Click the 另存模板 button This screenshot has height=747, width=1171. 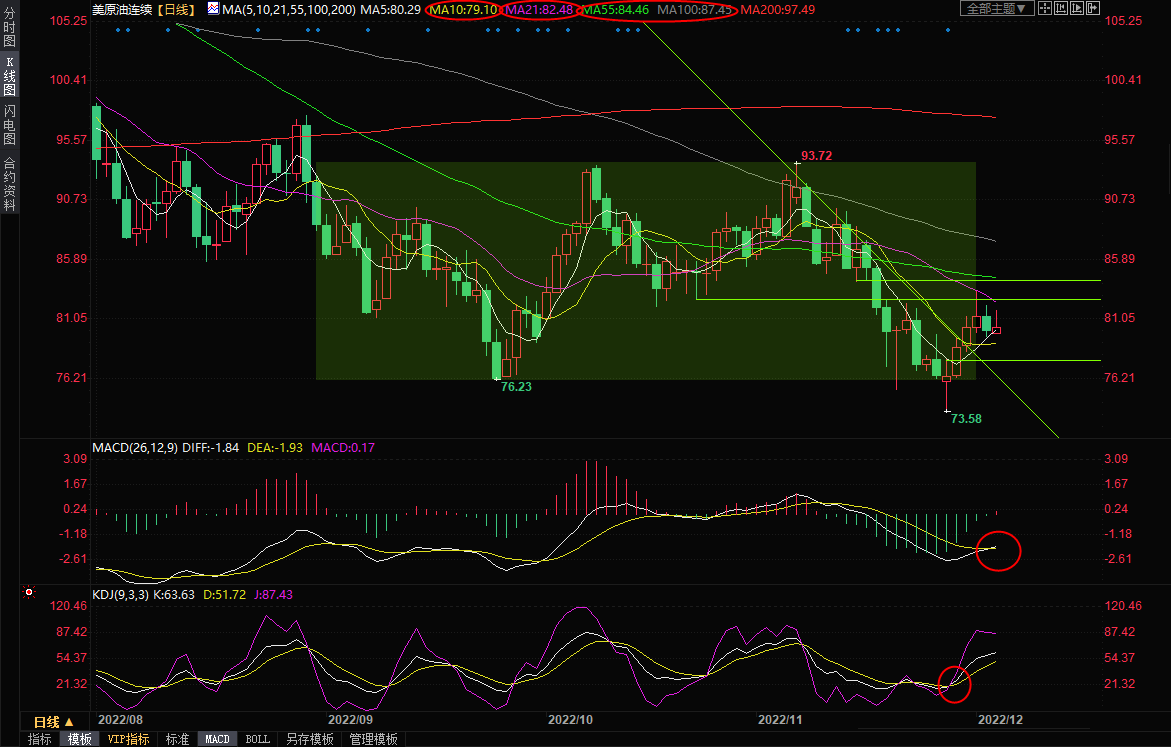click(x=309, y=739)
